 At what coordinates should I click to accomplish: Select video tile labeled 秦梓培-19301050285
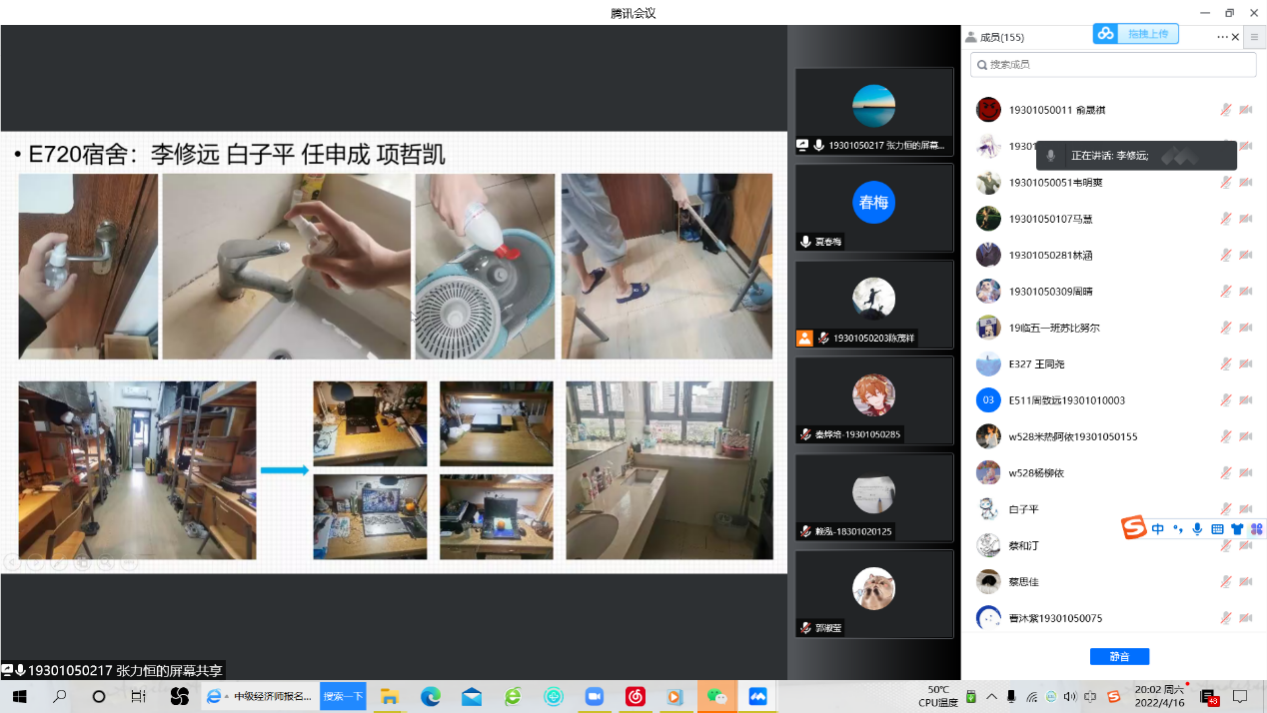click(x=874, y=400)
